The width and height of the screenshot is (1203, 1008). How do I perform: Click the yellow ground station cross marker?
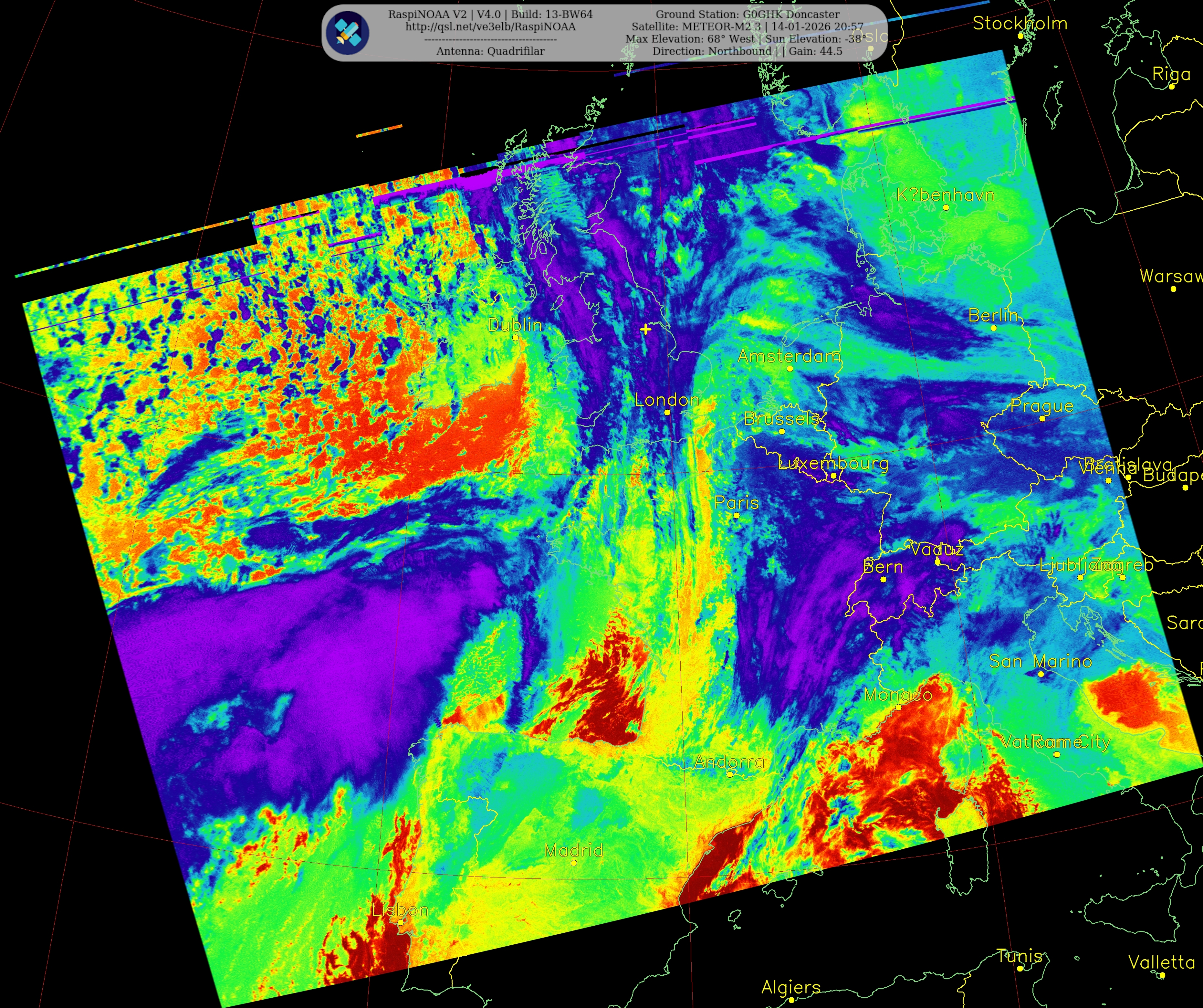click(x=646, y=329)
